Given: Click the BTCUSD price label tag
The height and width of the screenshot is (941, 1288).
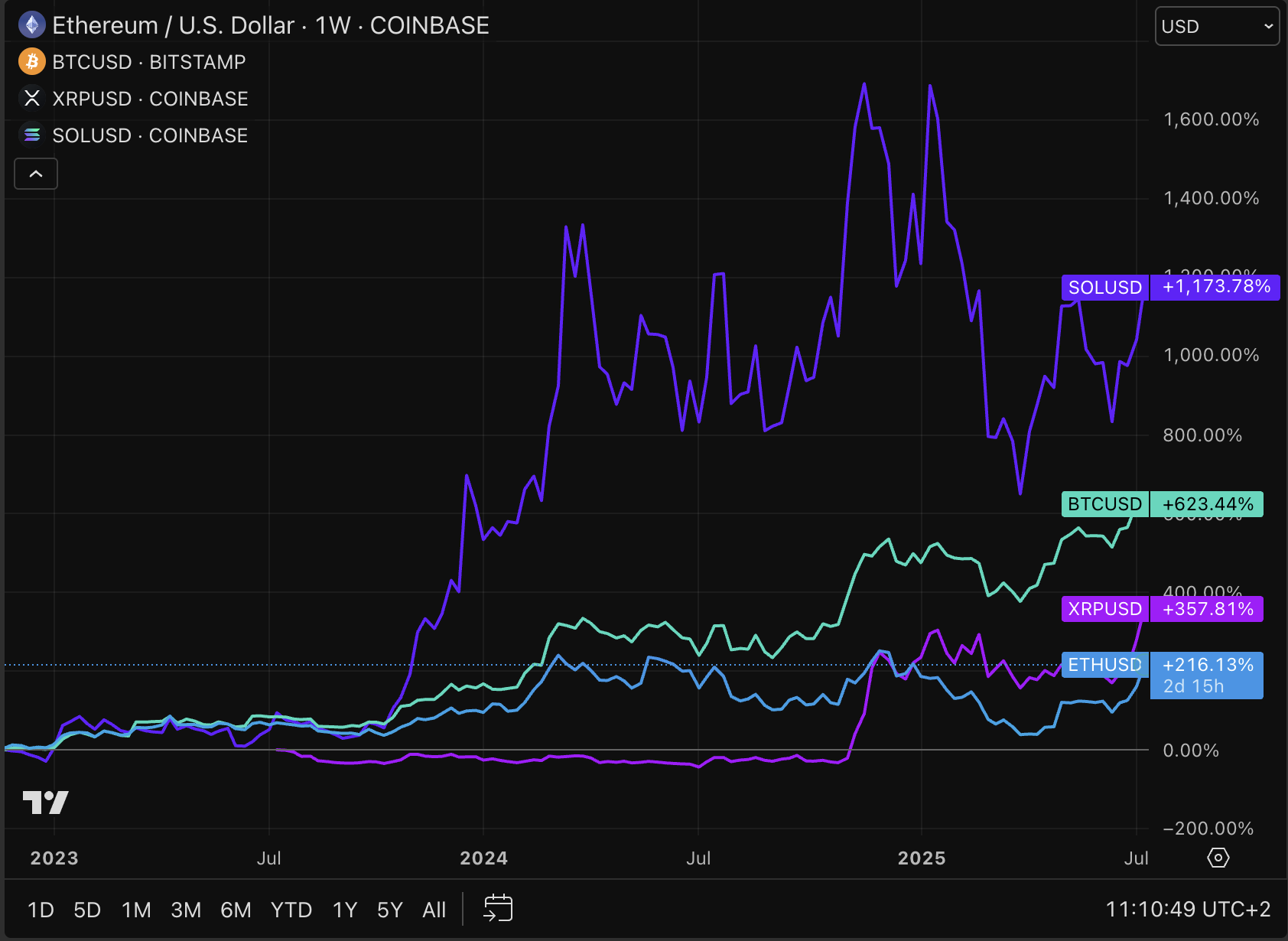Looking at the screenshot, I should [1104, 504].
